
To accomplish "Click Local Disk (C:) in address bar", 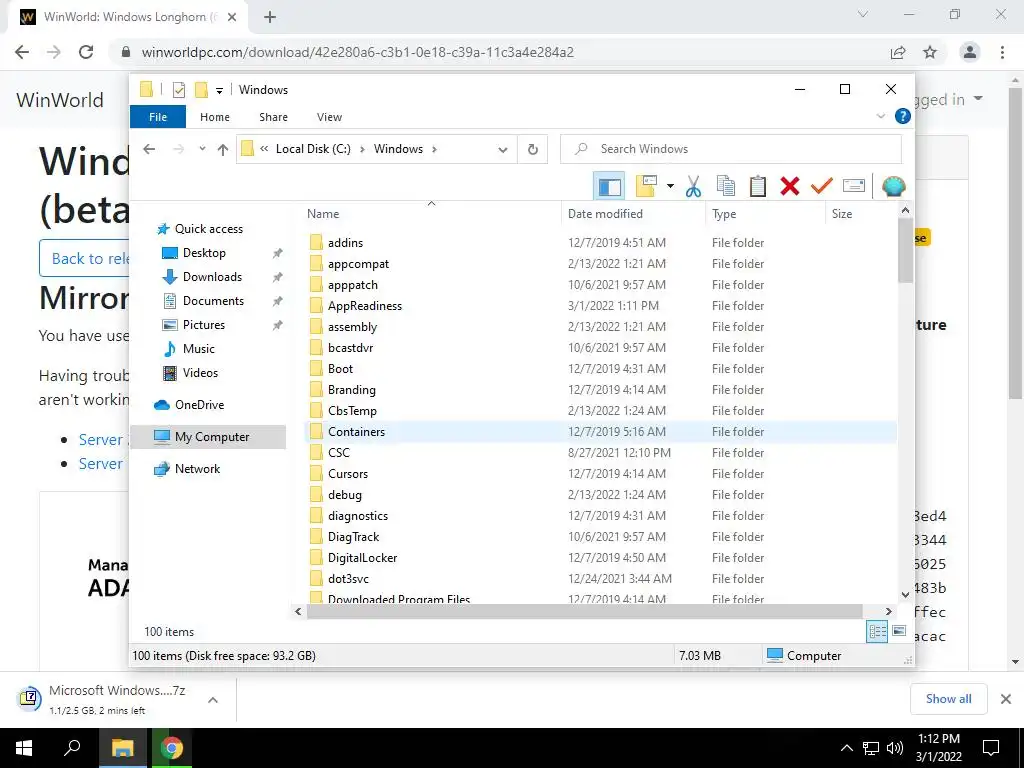I will [313, 149].
